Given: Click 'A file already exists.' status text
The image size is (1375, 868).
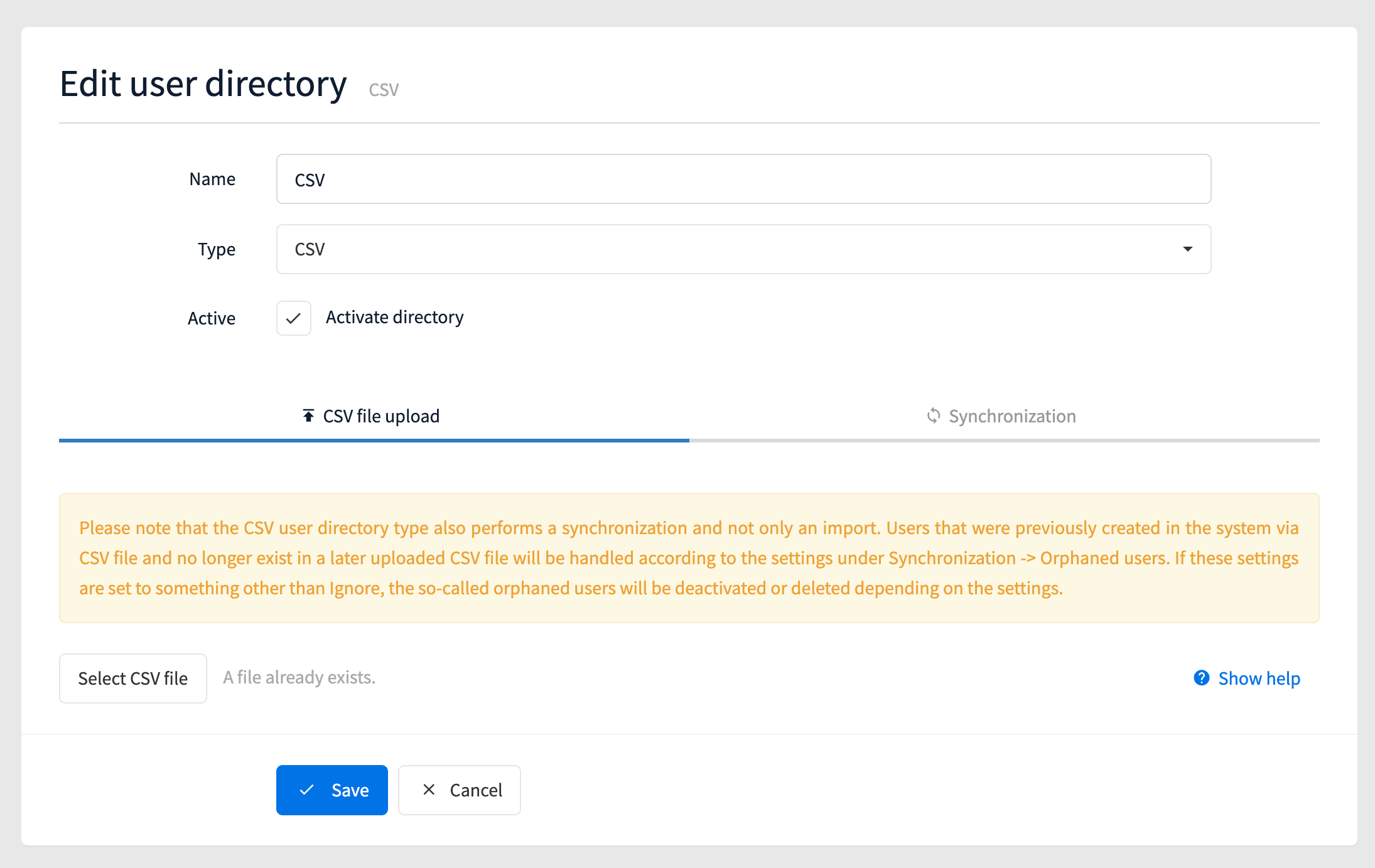Looking at the screenshot, I should click(x=299, y=678).
